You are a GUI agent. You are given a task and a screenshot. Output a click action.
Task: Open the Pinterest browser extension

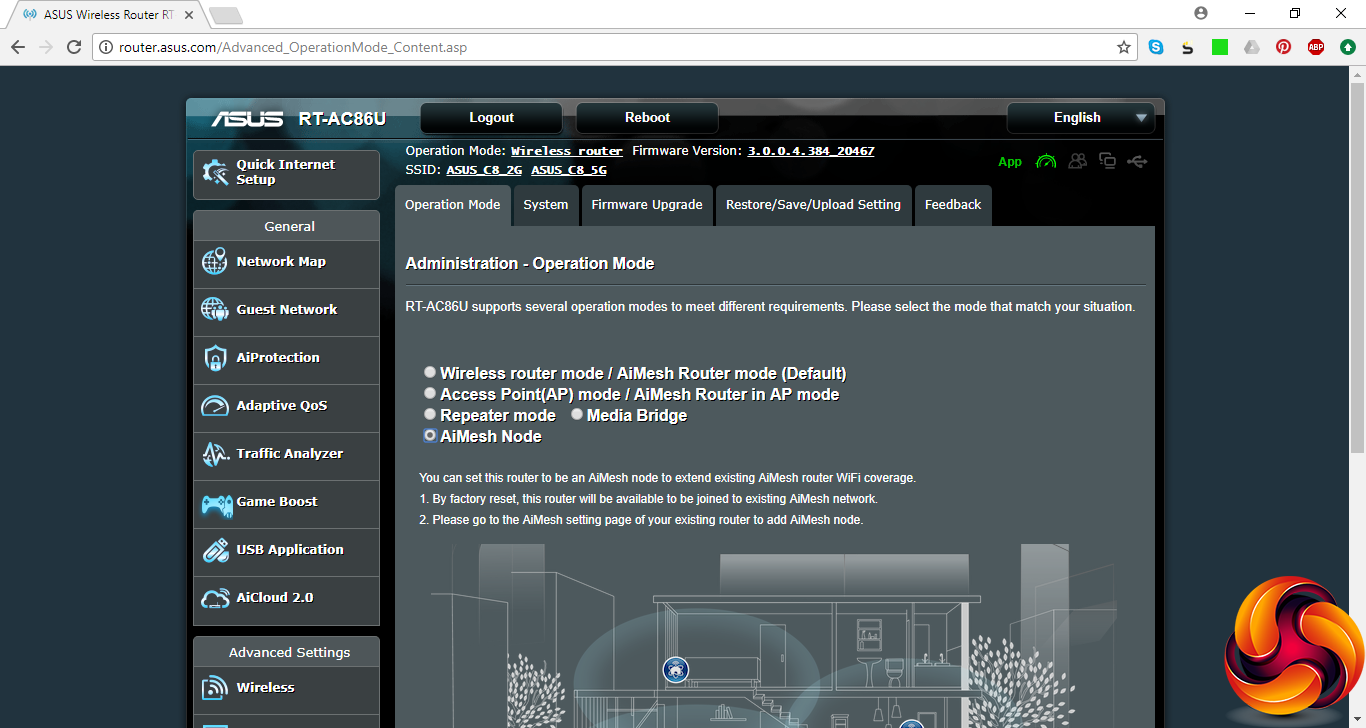tap(1284, 47)
